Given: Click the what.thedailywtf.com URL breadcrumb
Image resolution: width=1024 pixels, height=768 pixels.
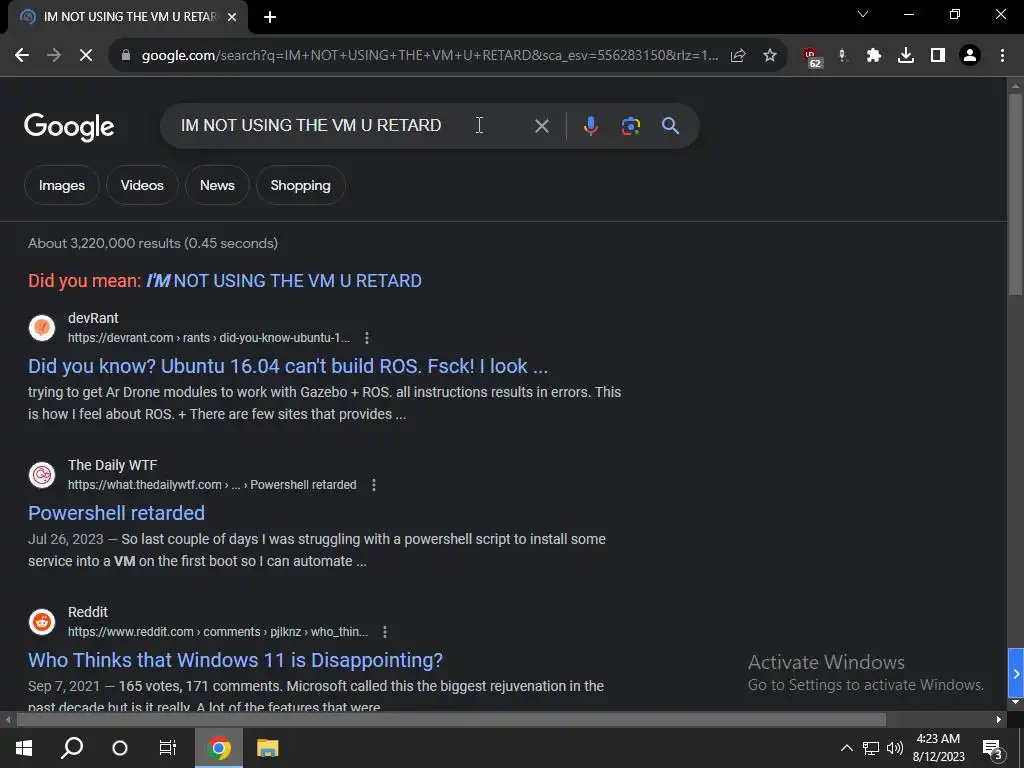Looking at the screenshot, I should [x=212, y=485].
